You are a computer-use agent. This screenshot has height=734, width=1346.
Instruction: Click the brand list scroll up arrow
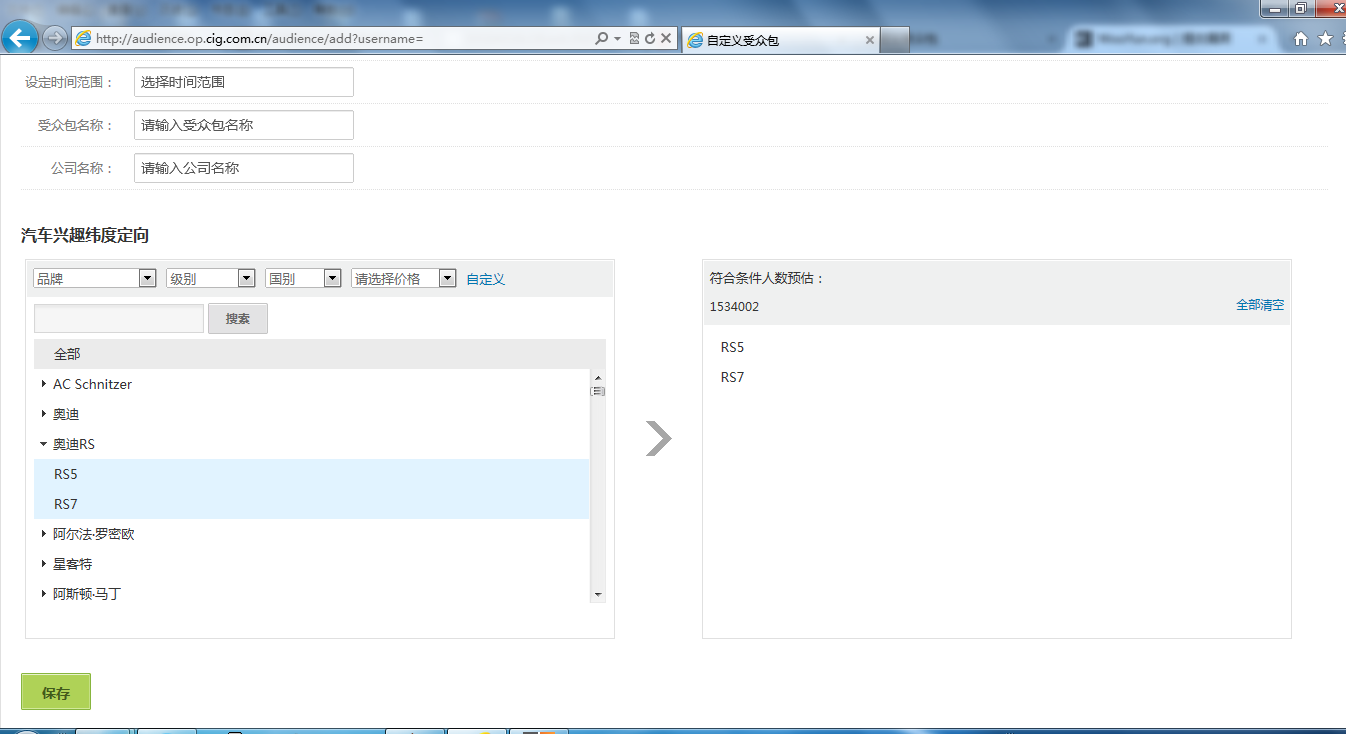(598, 378)
